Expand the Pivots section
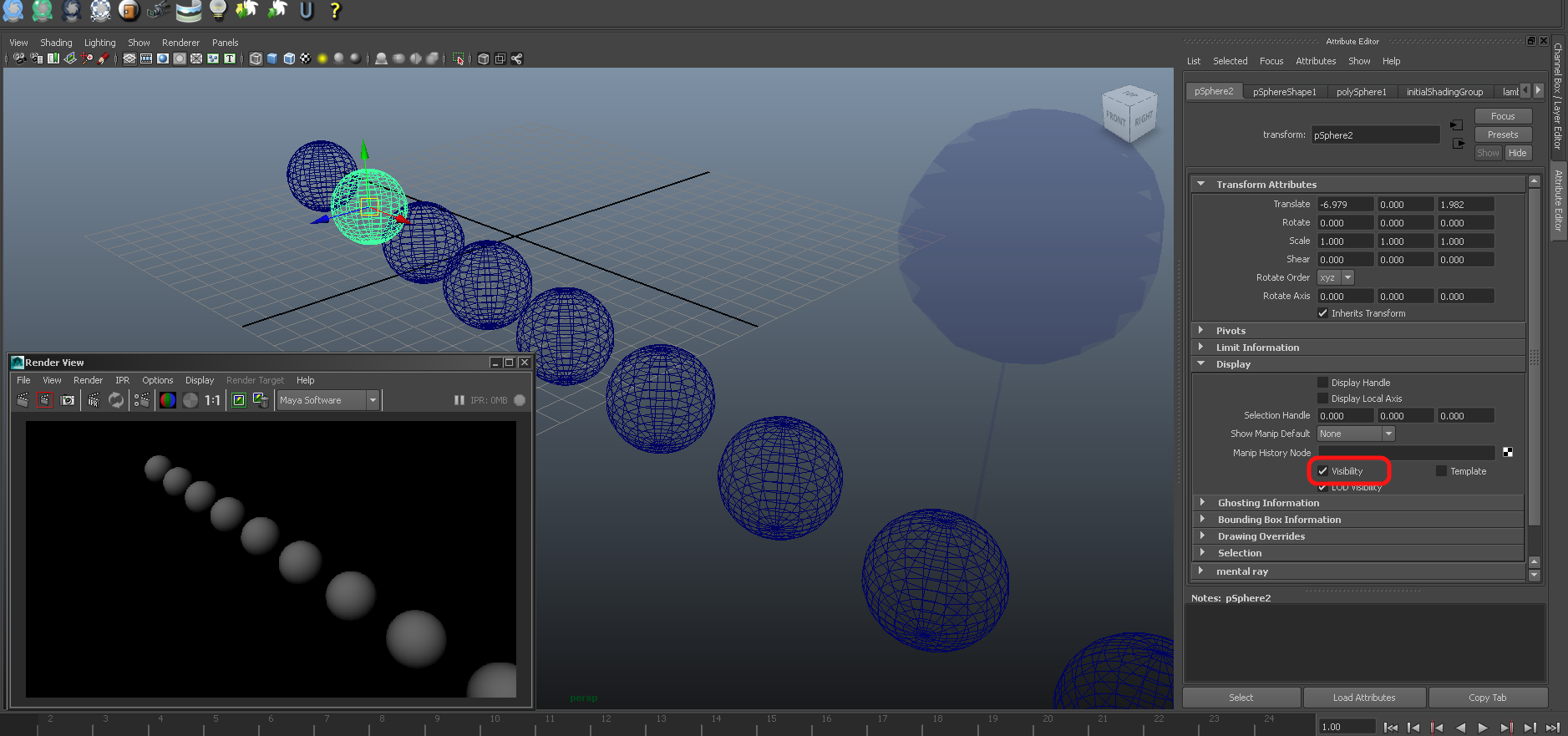This screenshot has width=1568, height=736. tap(1200, 331)
